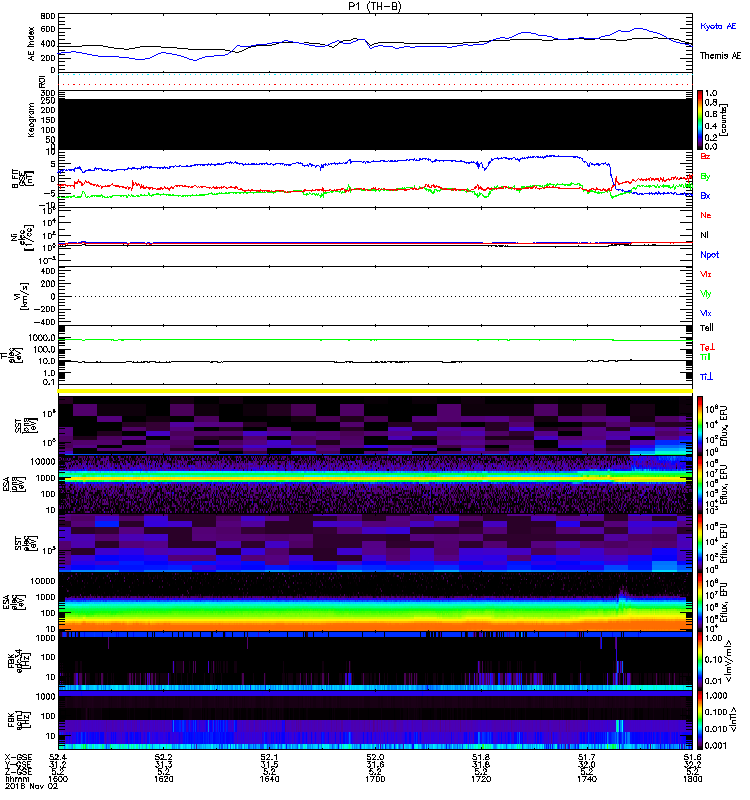
Task: Click the 800 tick on AE axis
Action: [48, 16]
